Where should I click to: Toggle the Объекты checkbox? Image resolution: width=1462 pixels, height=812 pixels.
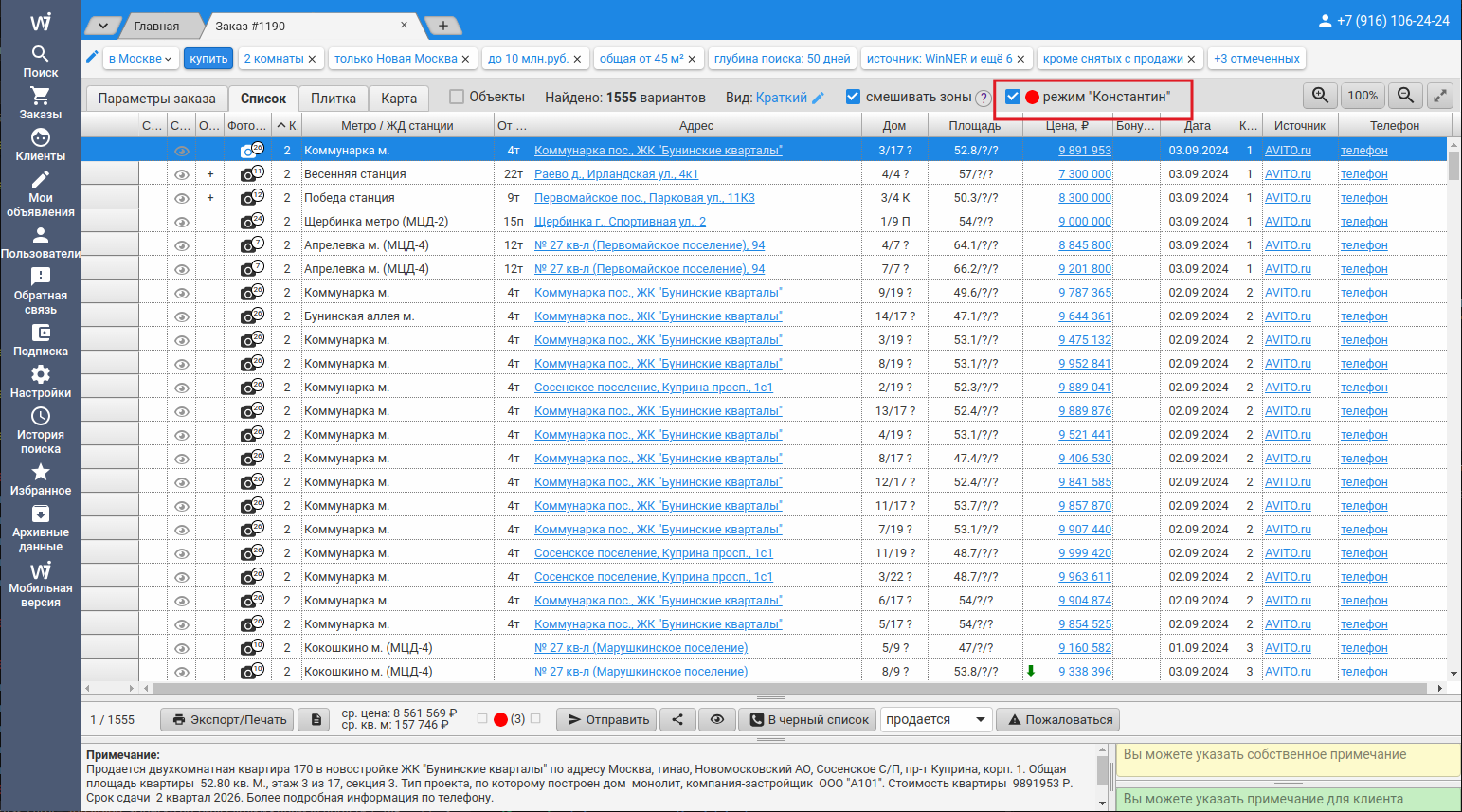457,97
